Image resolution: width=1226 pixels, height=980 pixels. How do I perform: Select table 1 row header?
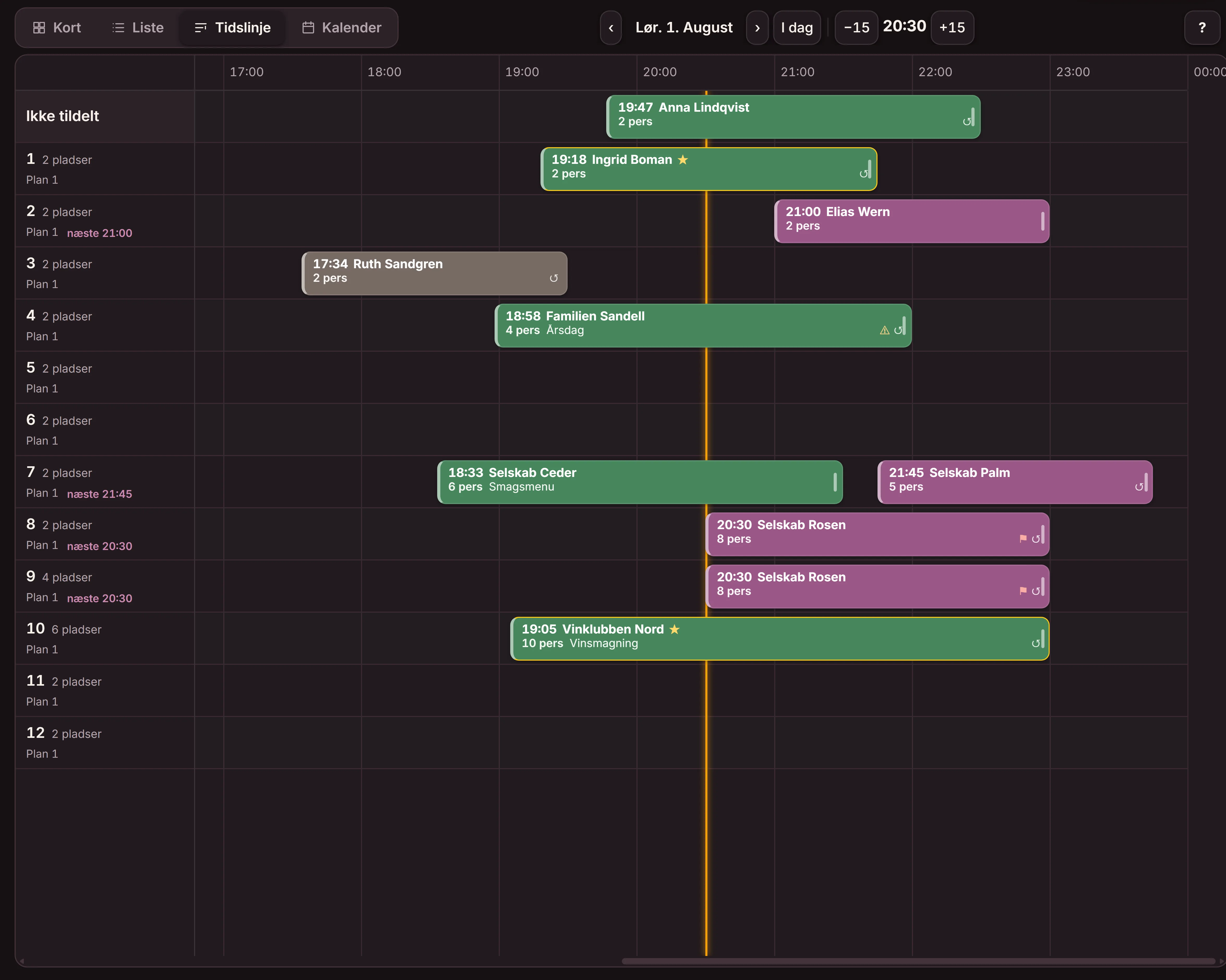(105, 168)
